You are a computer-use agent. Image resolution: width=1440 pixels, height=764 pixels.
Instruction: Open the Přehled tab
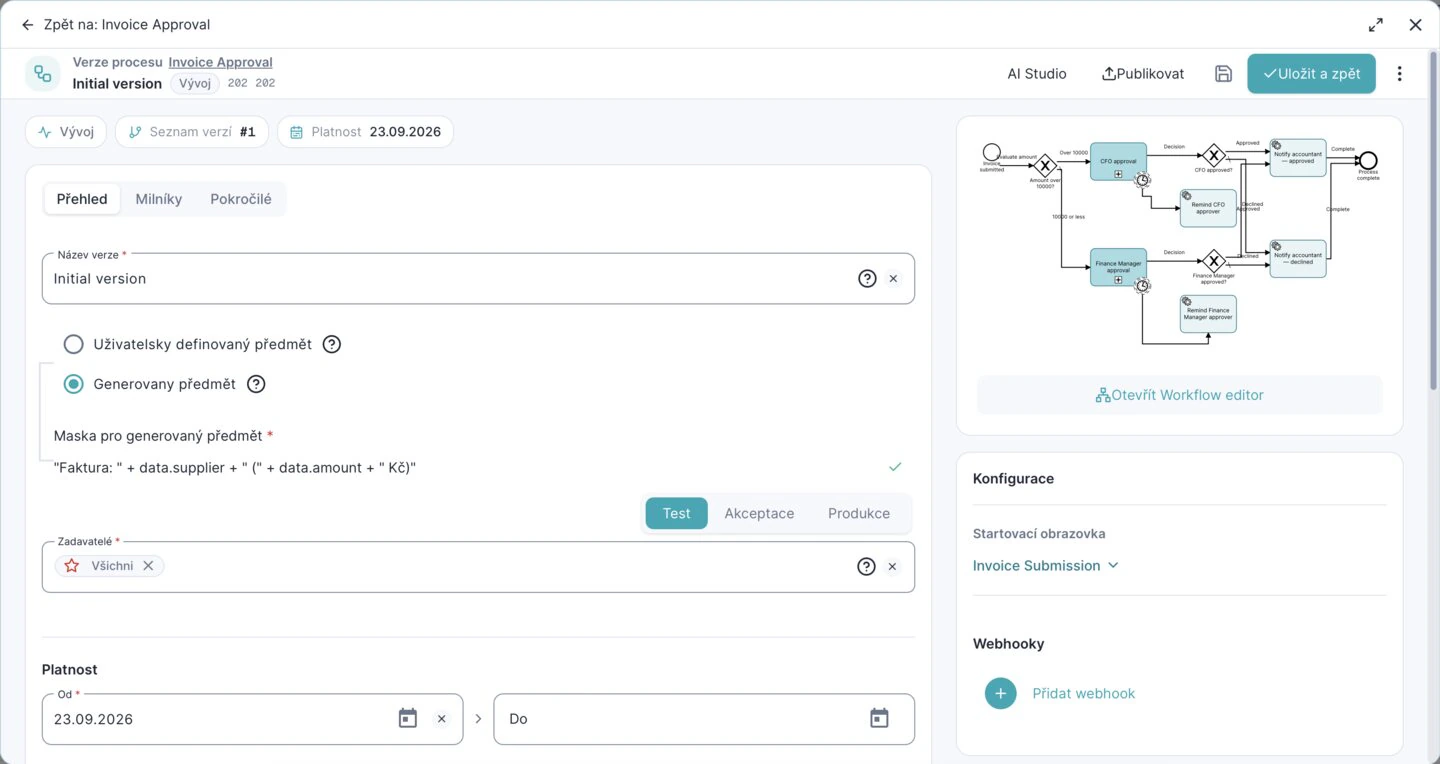tap(82, 199)
